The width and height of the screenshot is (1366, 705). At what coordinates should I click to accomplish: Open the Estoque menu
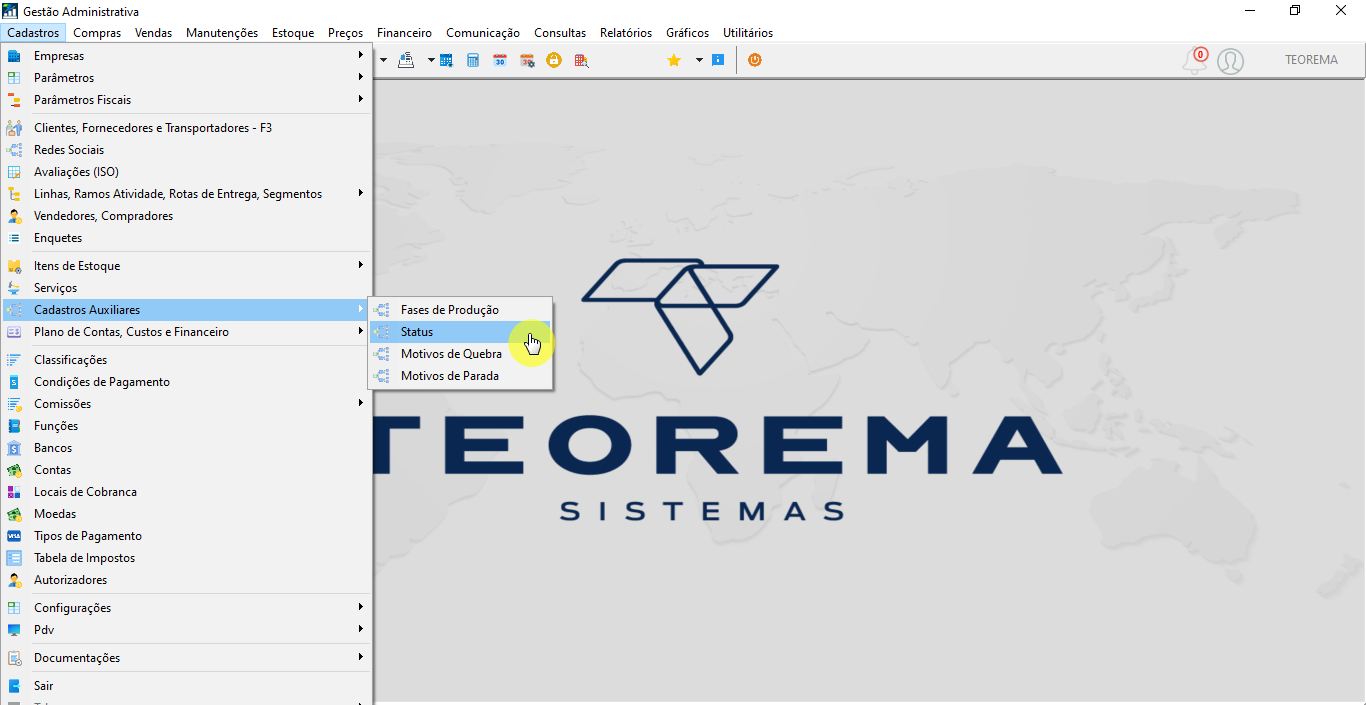[293, 33]
